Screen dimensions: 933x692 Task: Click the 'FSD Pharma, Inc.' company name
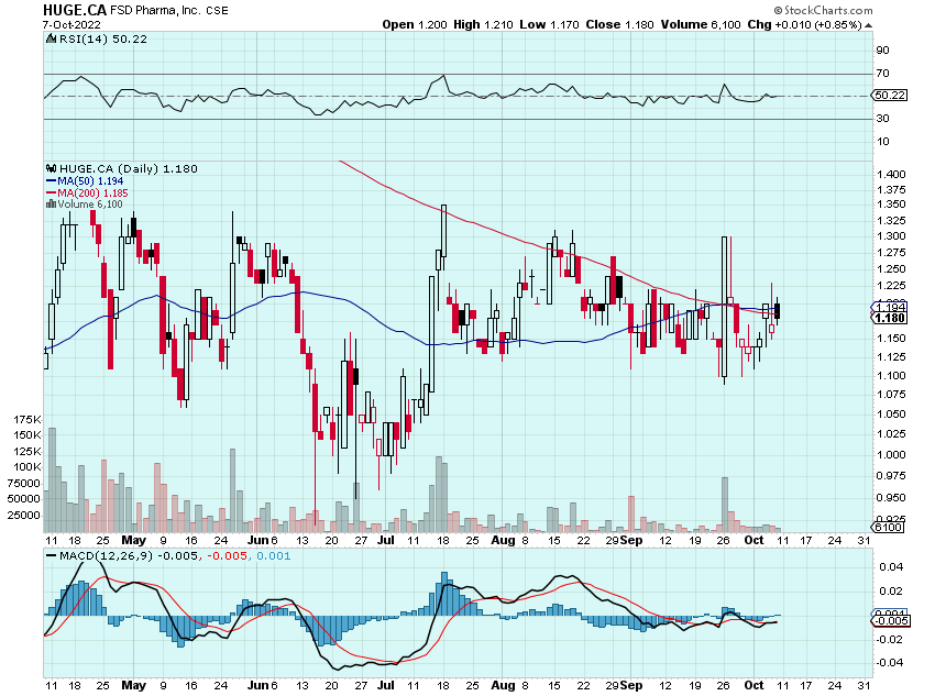[x=155, y=11]
